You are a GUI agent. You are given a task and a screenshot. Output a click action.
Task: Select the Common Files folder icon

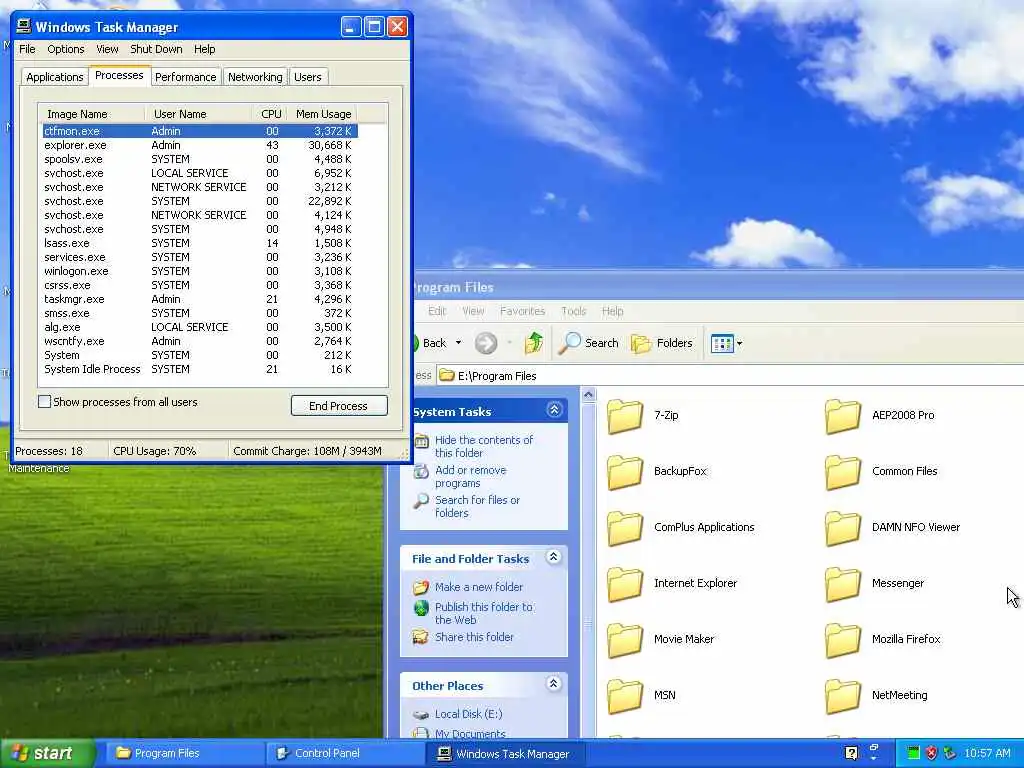[x=842, y=472]
